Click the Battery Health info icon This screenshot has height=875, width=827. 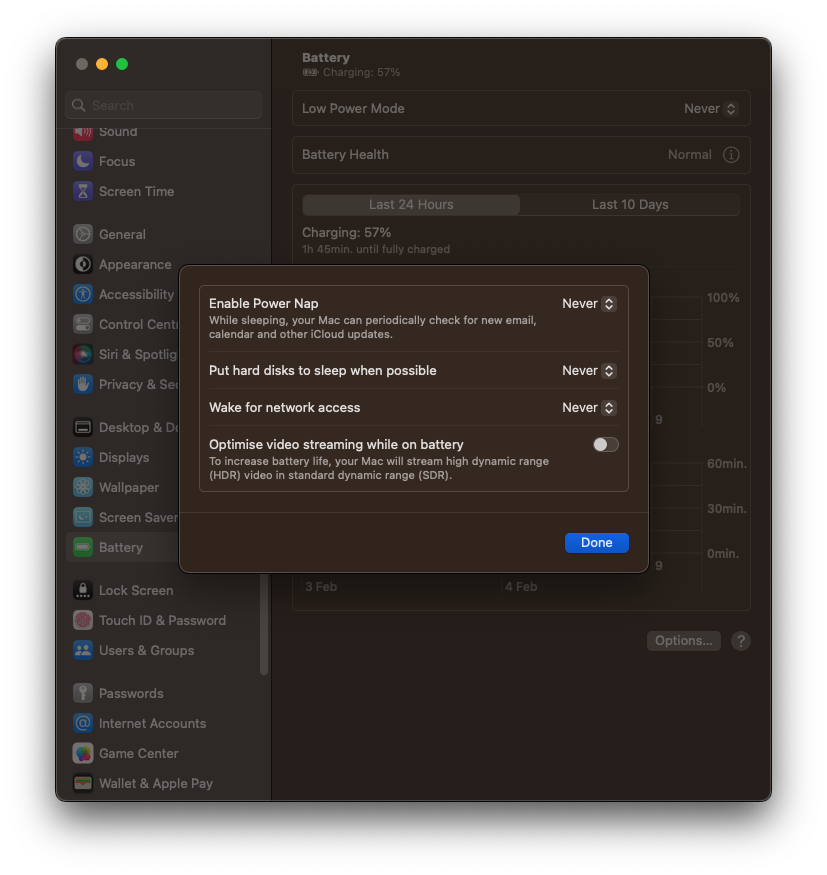[731, 155]
